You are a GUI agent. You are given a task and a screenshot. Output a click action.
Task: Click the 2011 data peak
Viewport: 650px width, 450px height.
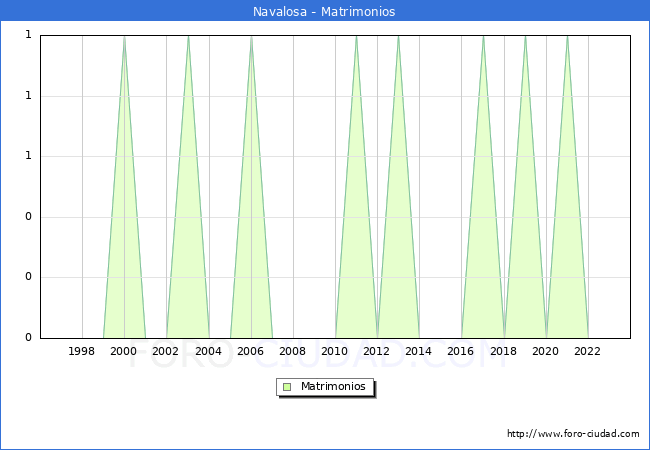pos(356,38)
